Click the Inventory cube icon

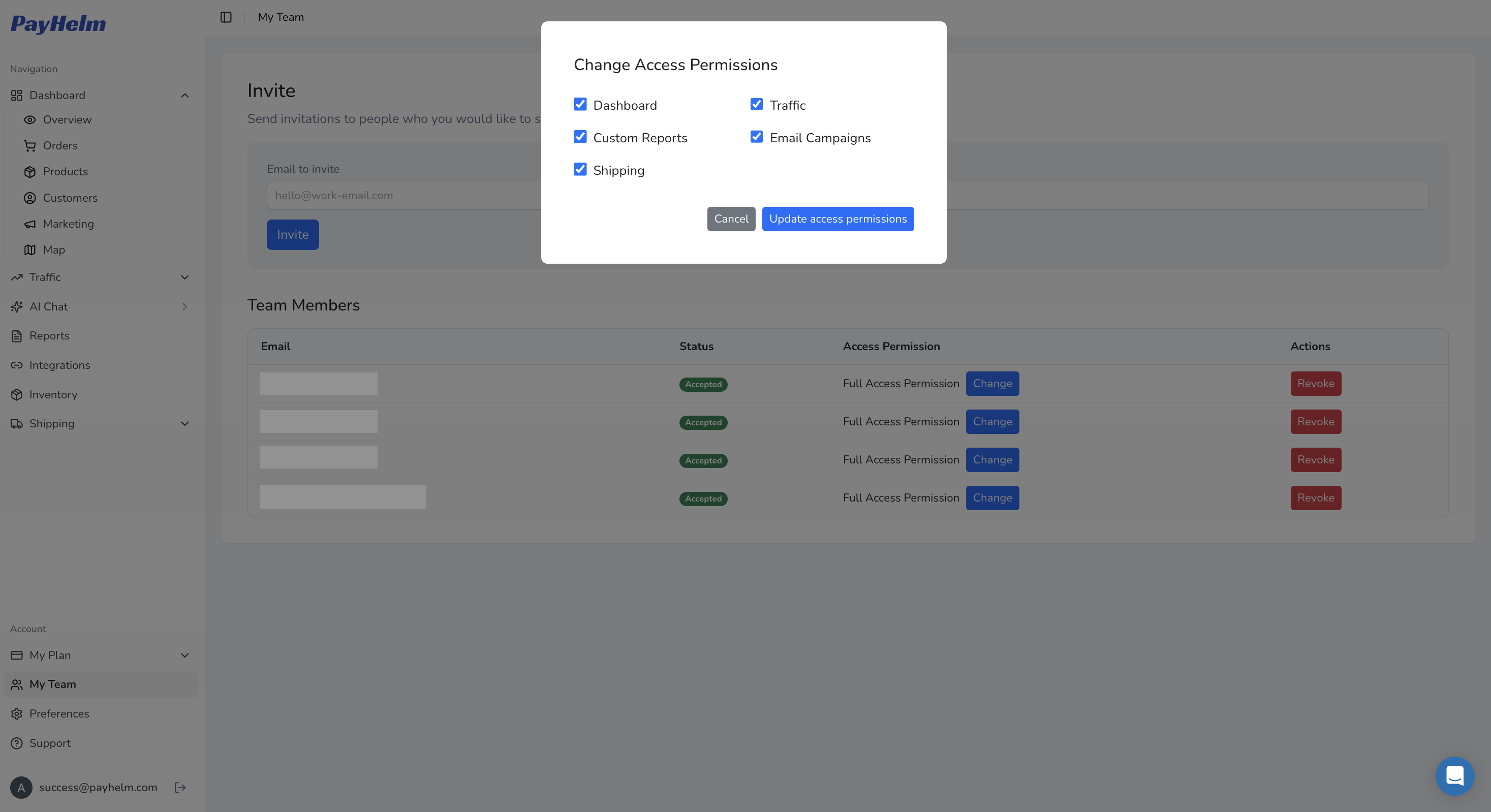click(x=17, y=395)
